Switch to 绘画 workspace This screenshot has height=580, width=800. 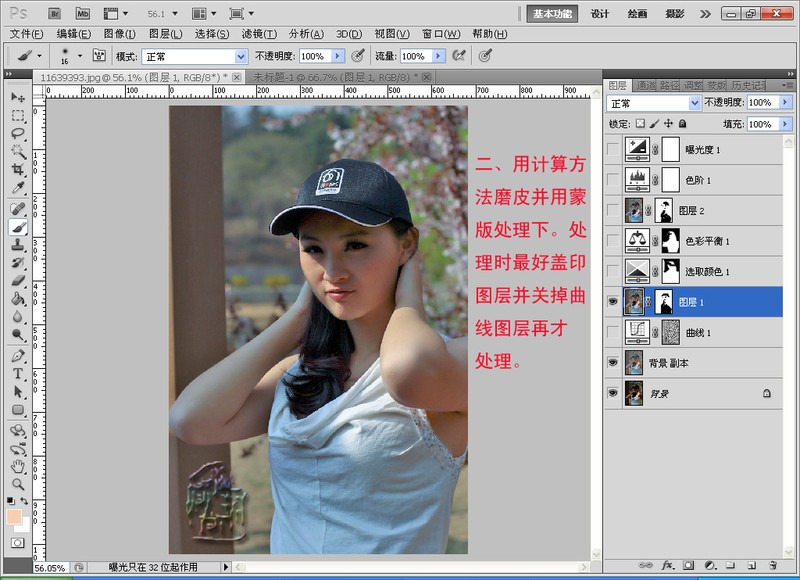coord(637,14)
